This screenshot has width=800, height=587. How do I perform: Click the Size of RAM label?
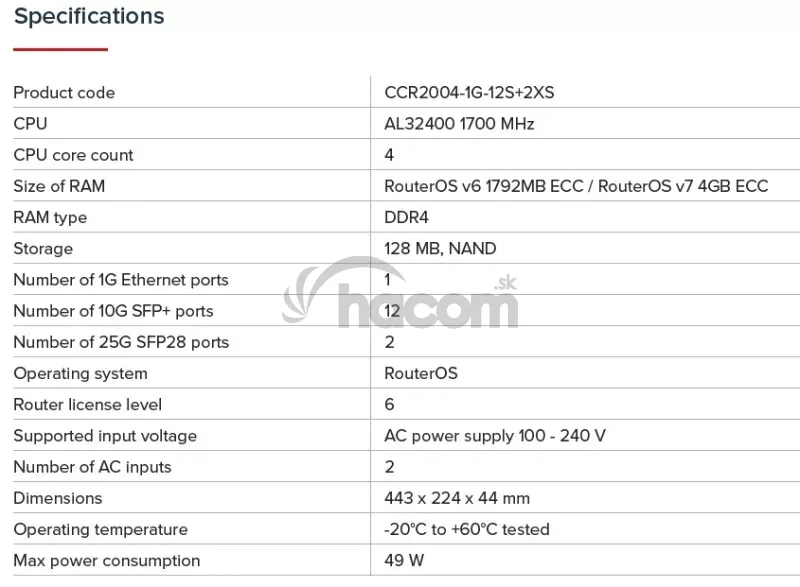tap(59, 186)
